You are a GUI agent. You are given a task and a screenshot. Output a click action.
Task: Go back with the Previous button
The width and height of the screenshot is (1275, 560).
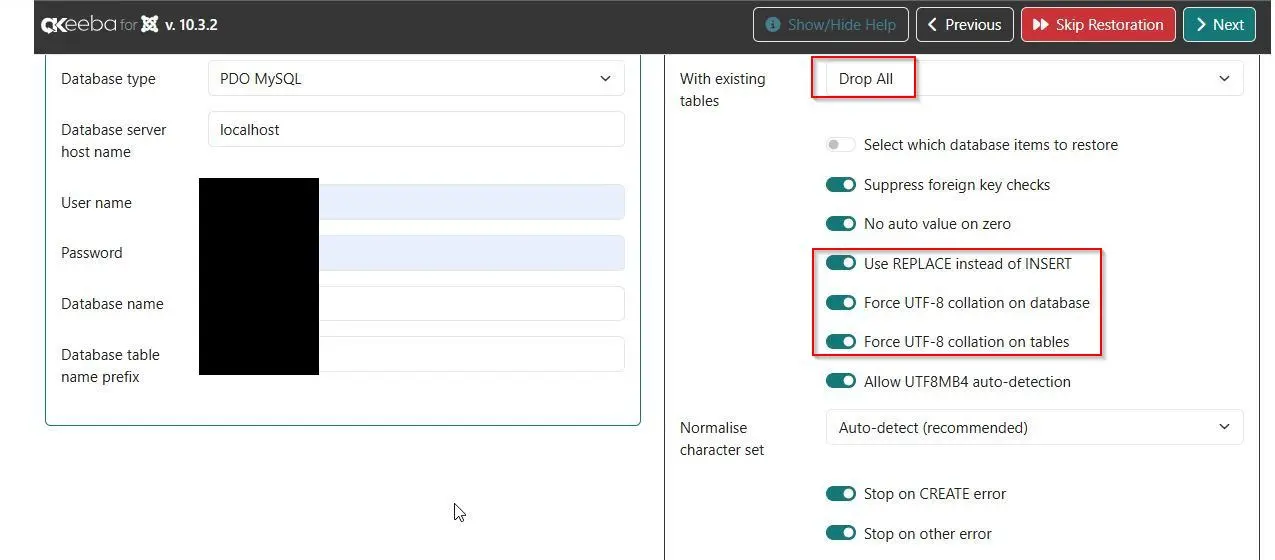tap(964, 25)
